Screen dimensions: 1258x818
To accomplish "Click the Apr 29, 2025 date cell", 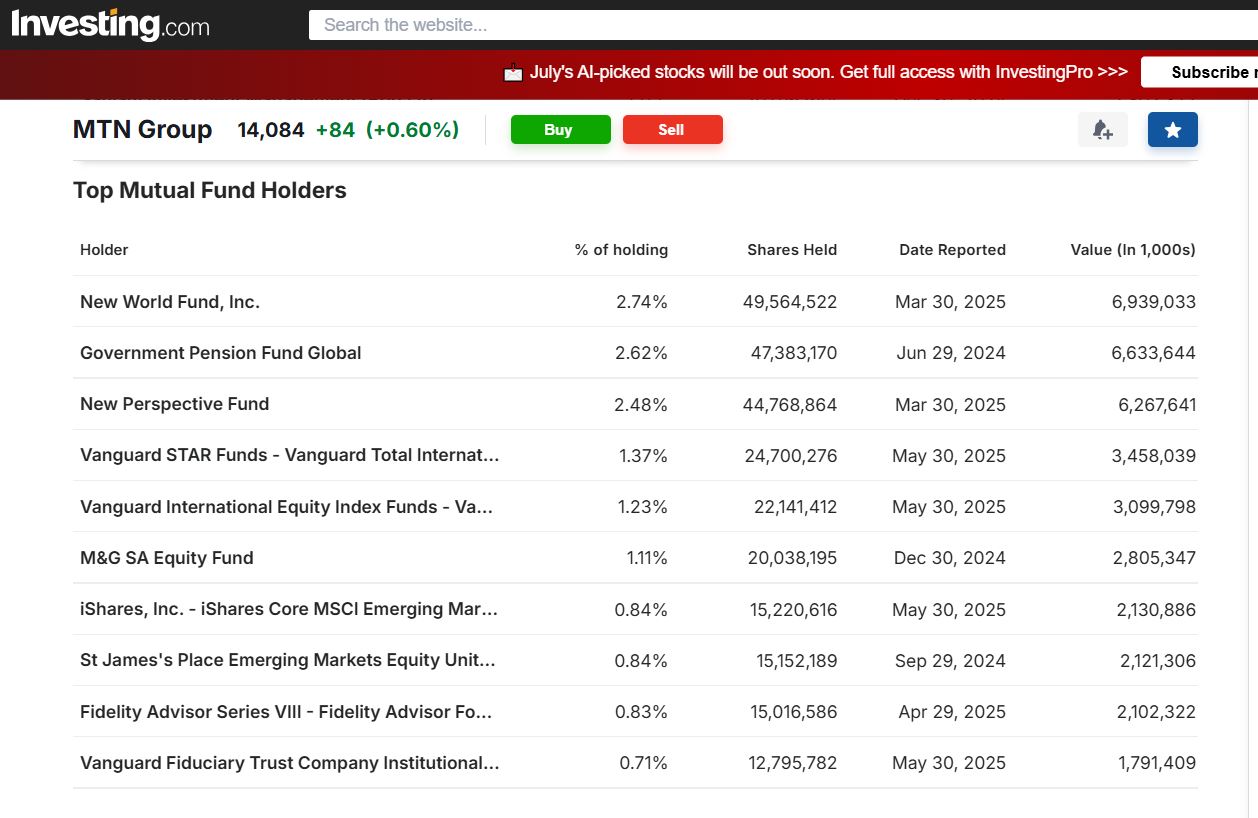I will click(x=952, y=712).
